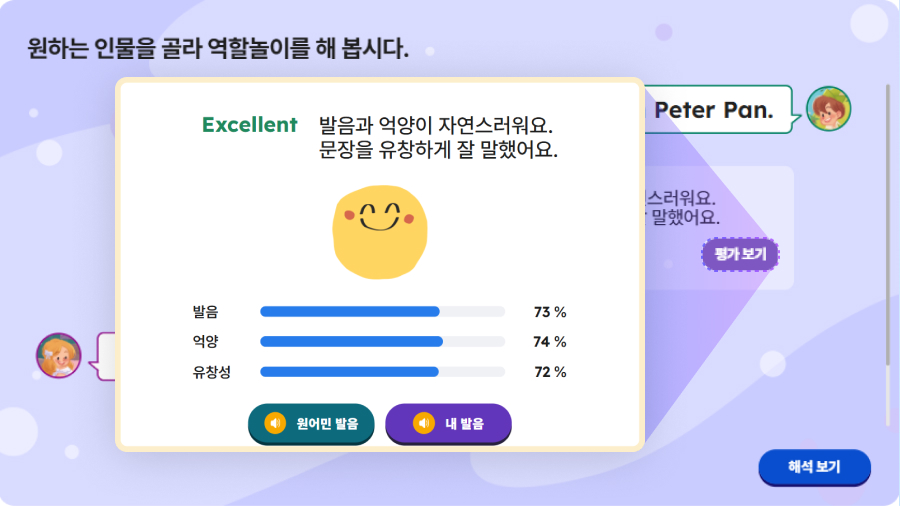Open 평가 보기 evaluation view

tap(740, 254)
